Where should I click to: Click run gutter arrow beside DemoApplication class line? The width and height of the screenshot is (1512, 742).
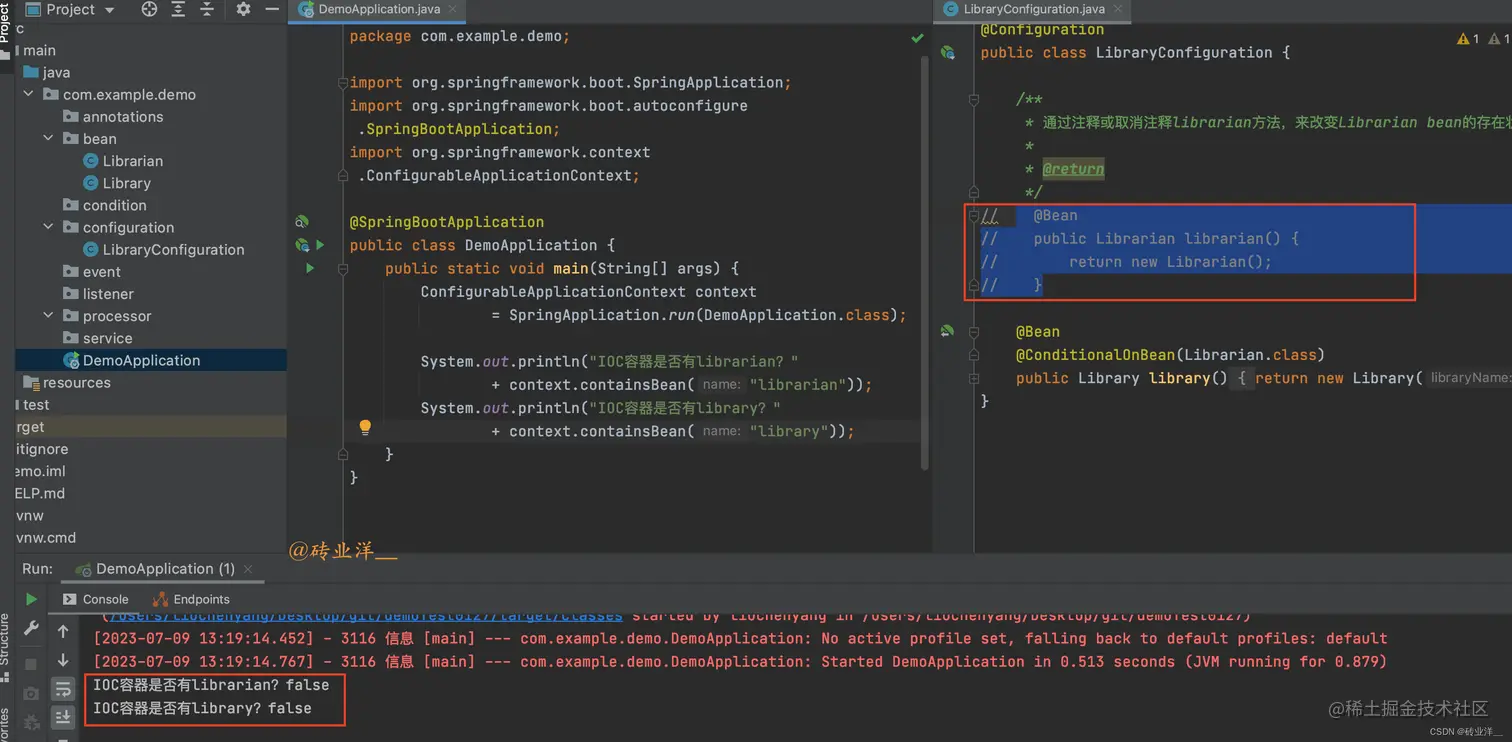click(x=320, y=245)
